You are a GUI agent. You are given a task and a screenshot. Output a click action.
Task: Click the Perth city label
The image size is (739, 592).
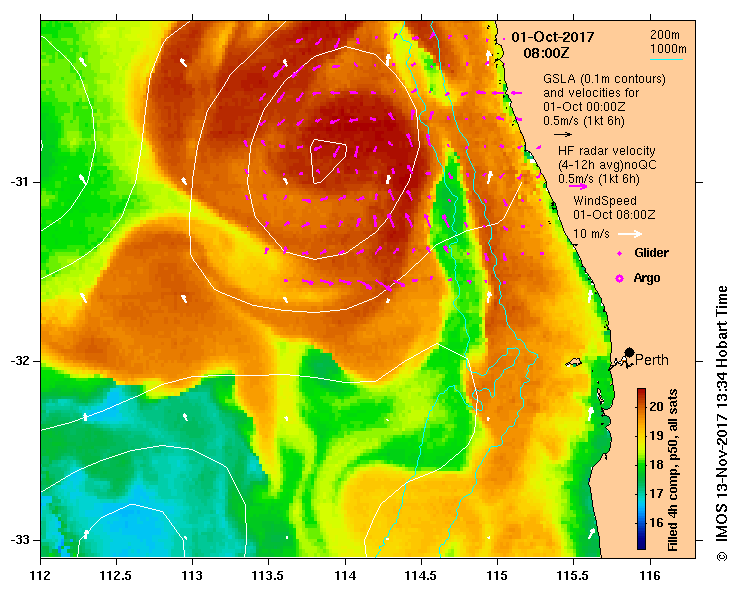coord(652,360)
